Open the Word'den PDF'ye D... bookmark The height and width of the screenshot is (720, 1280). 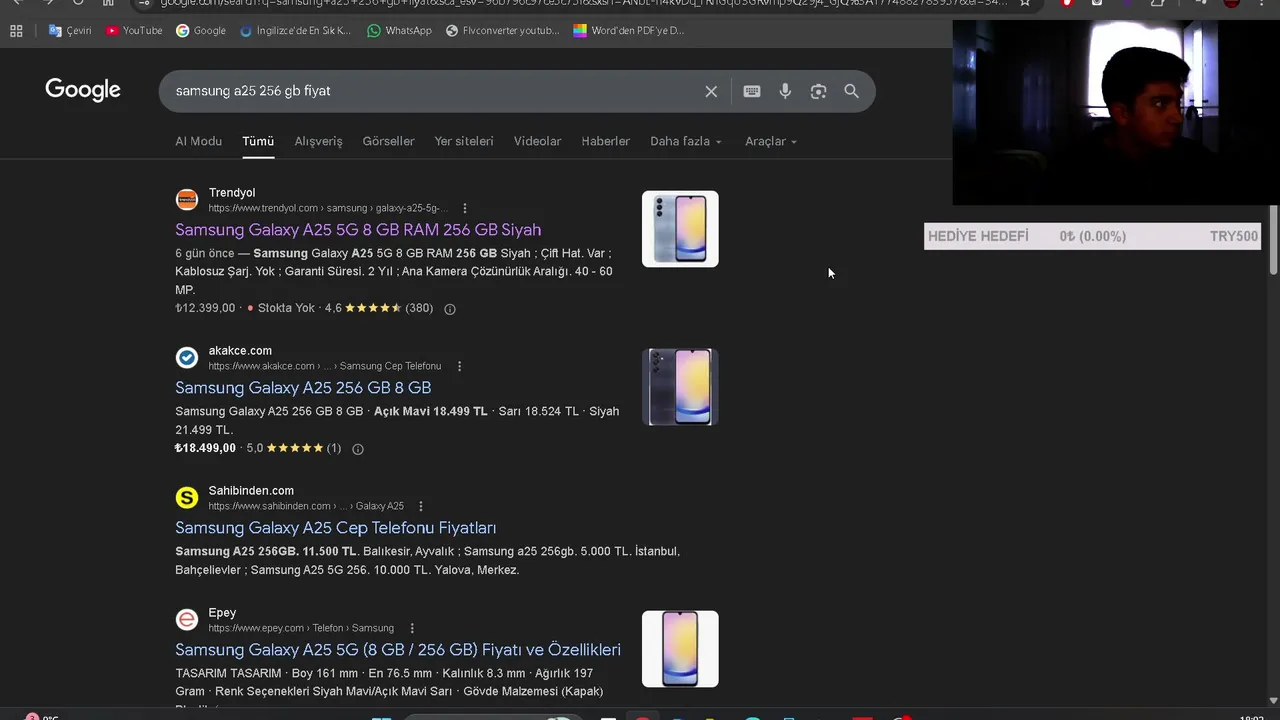pos(629,31)
